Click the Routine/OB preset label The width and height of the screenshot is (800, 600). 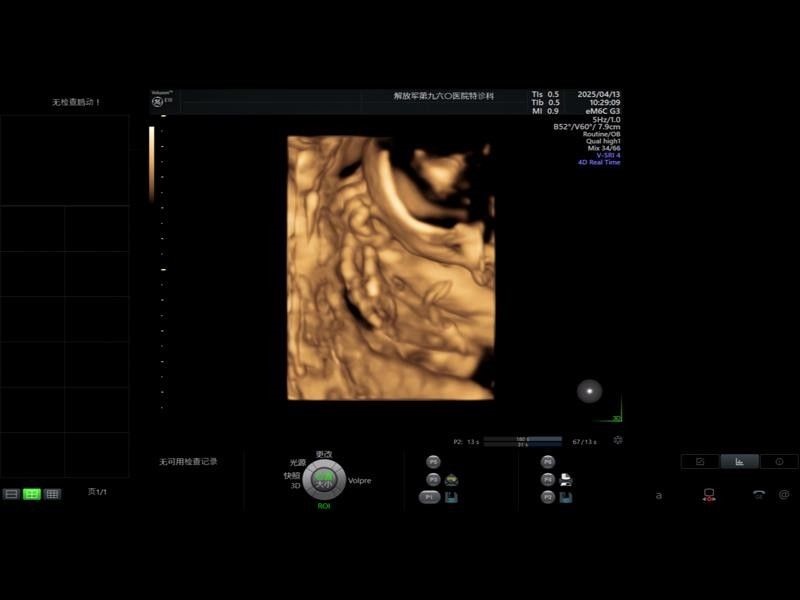click(x=602, y=134)
